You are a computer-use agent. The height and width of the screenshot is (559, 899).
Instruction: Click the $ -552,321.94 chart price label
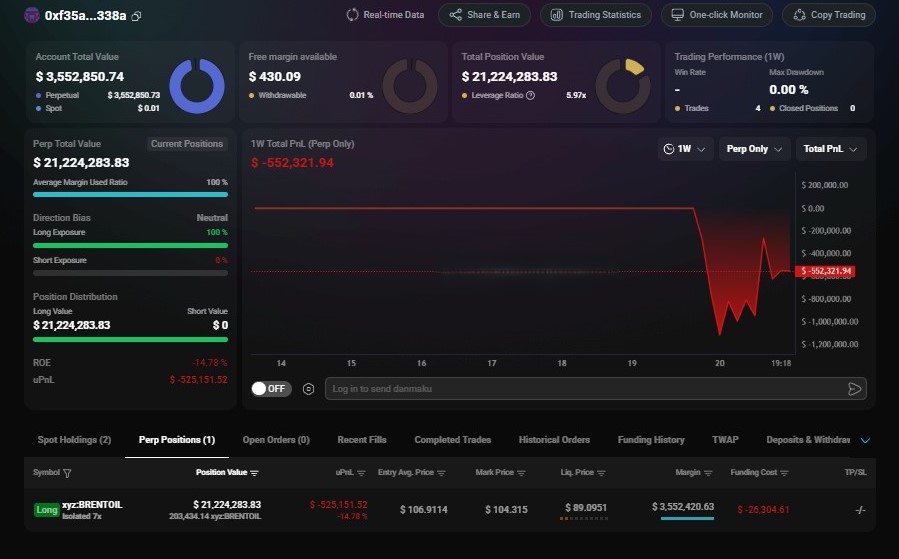pos(825,271)
